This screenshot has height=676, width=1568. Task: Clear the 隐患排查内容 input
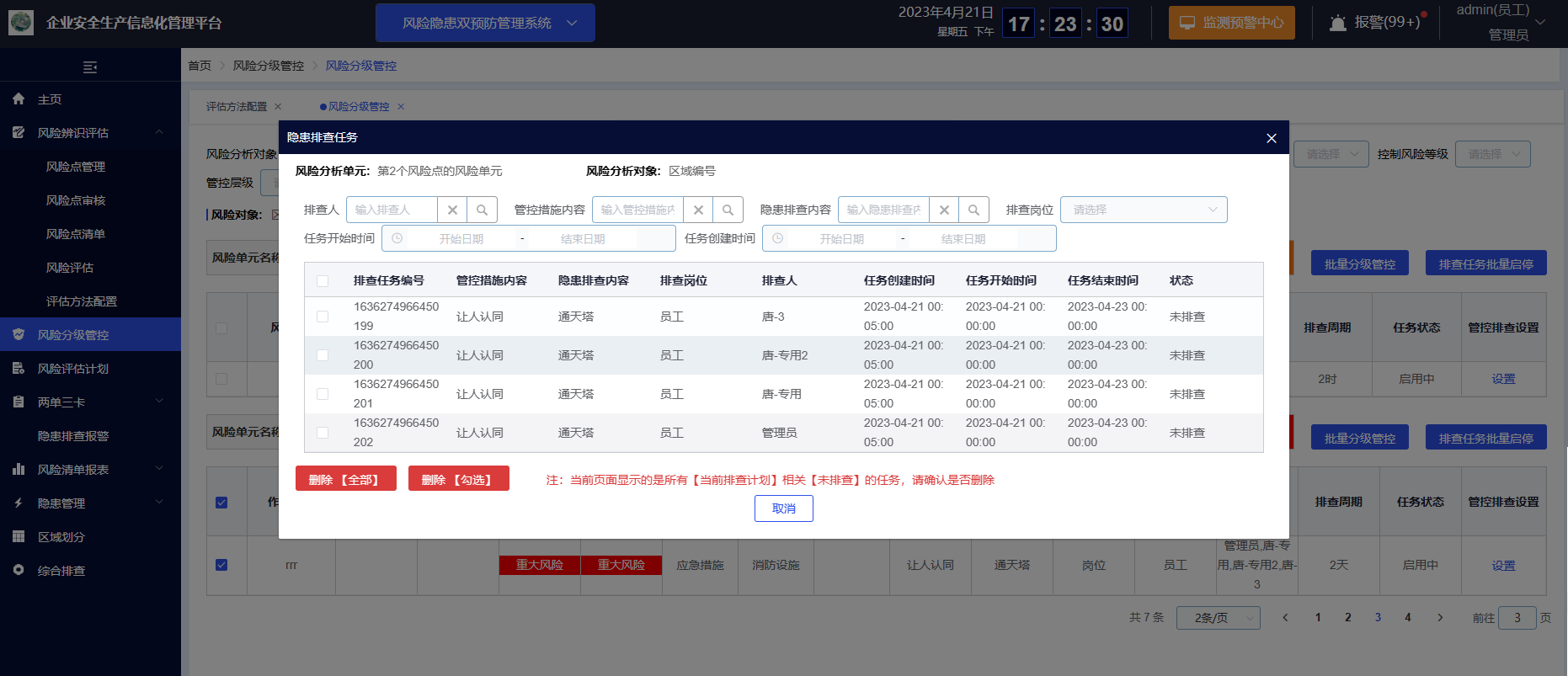click(944, 210)
